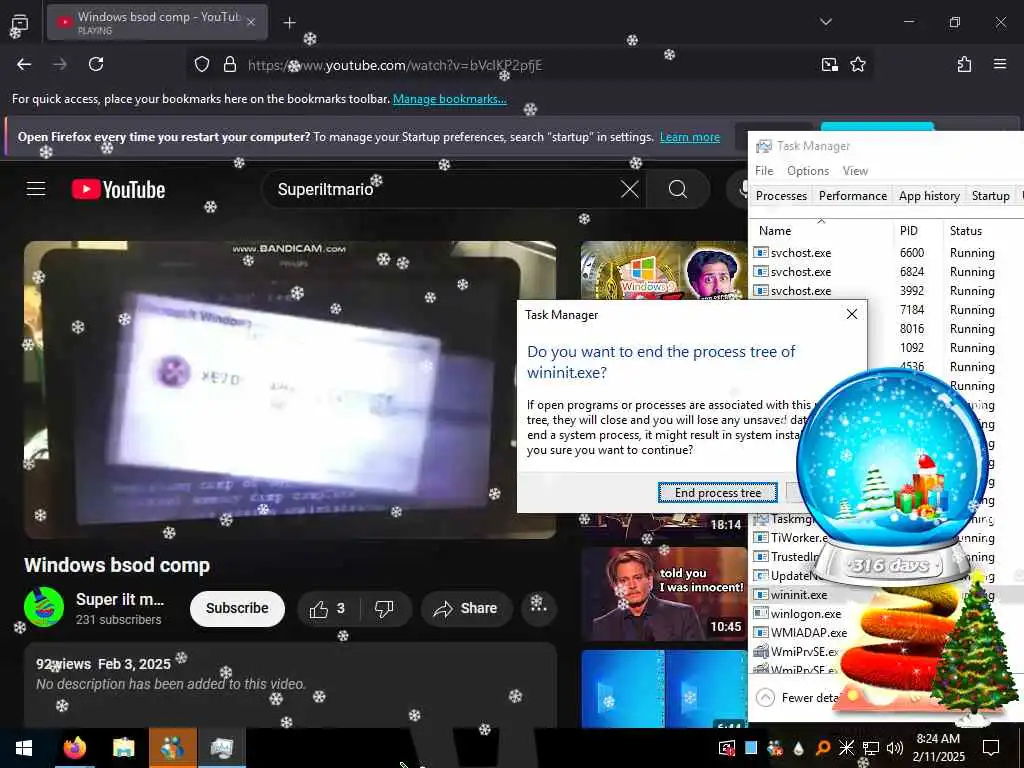Open File Explorer from the taskbar
This screenshot has height=768, width=1024.
click(123, 748)
